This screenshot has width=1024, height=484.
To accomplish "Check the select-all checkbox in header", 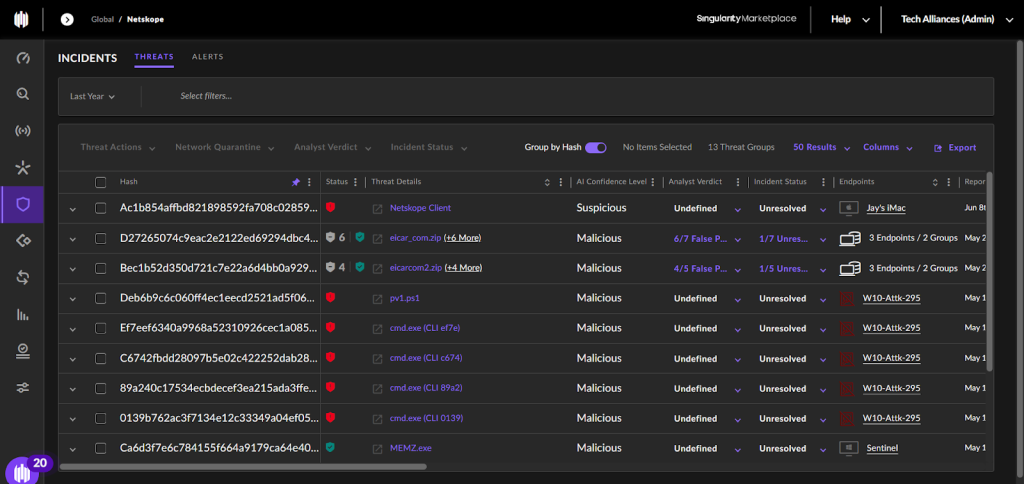I will pyautogui.click(x=101, y=182).
